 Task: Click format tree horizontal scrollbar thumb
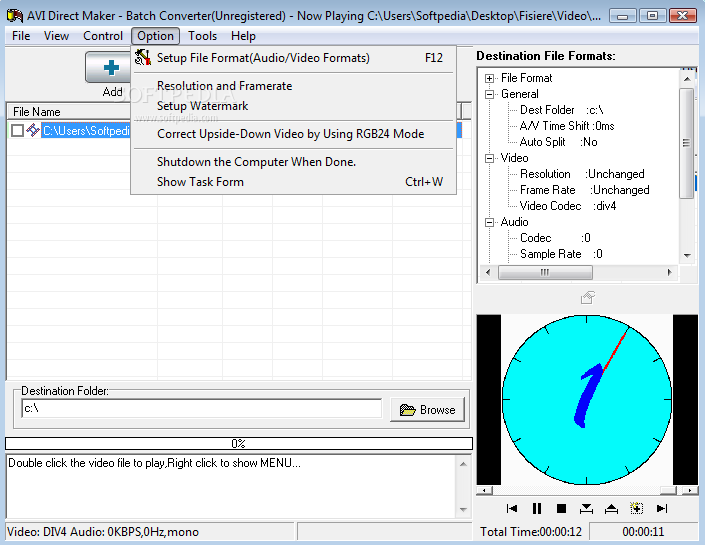(545, 272)
